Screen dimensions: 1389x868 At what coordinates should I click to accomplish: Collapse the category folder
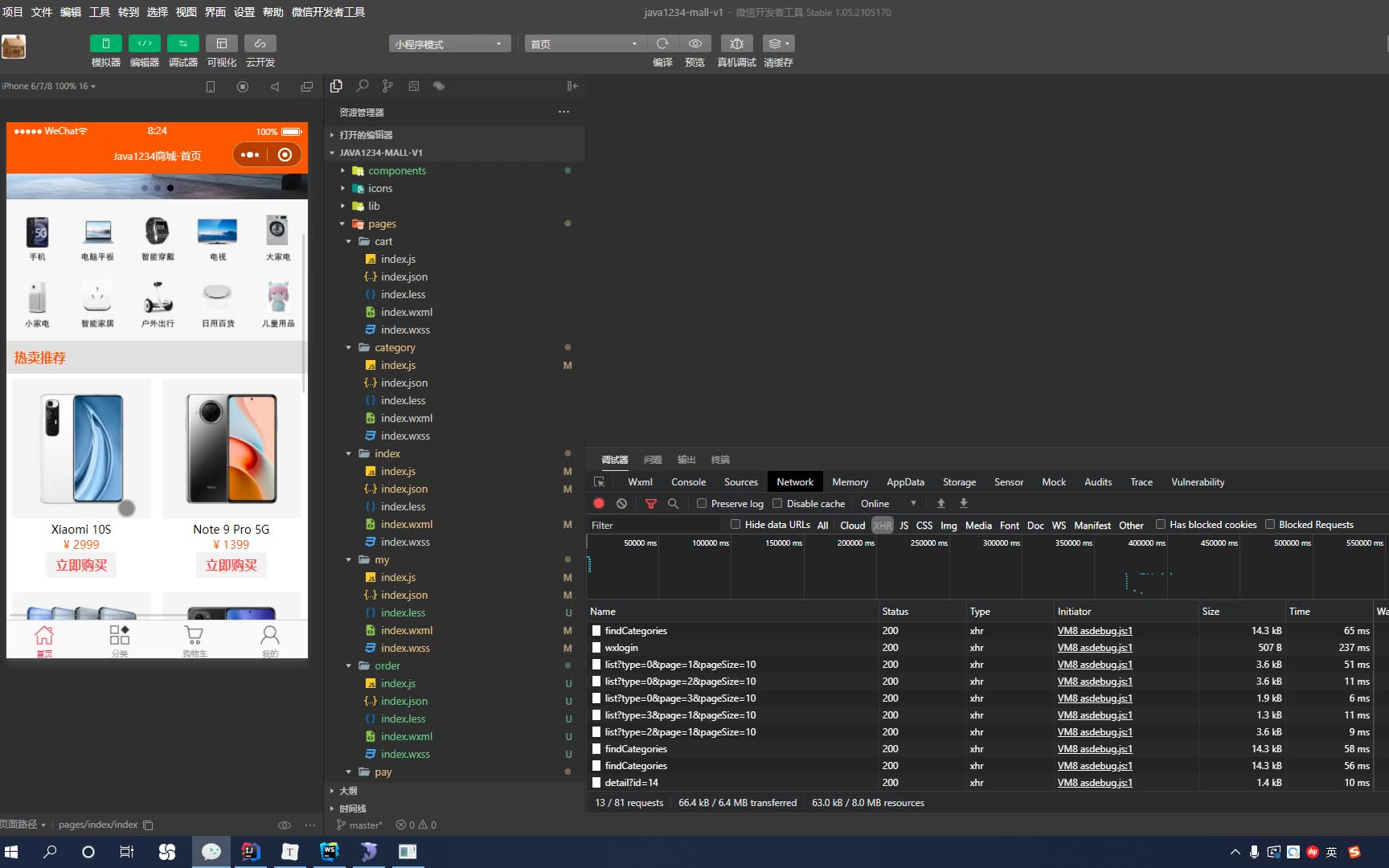point(349,347)
